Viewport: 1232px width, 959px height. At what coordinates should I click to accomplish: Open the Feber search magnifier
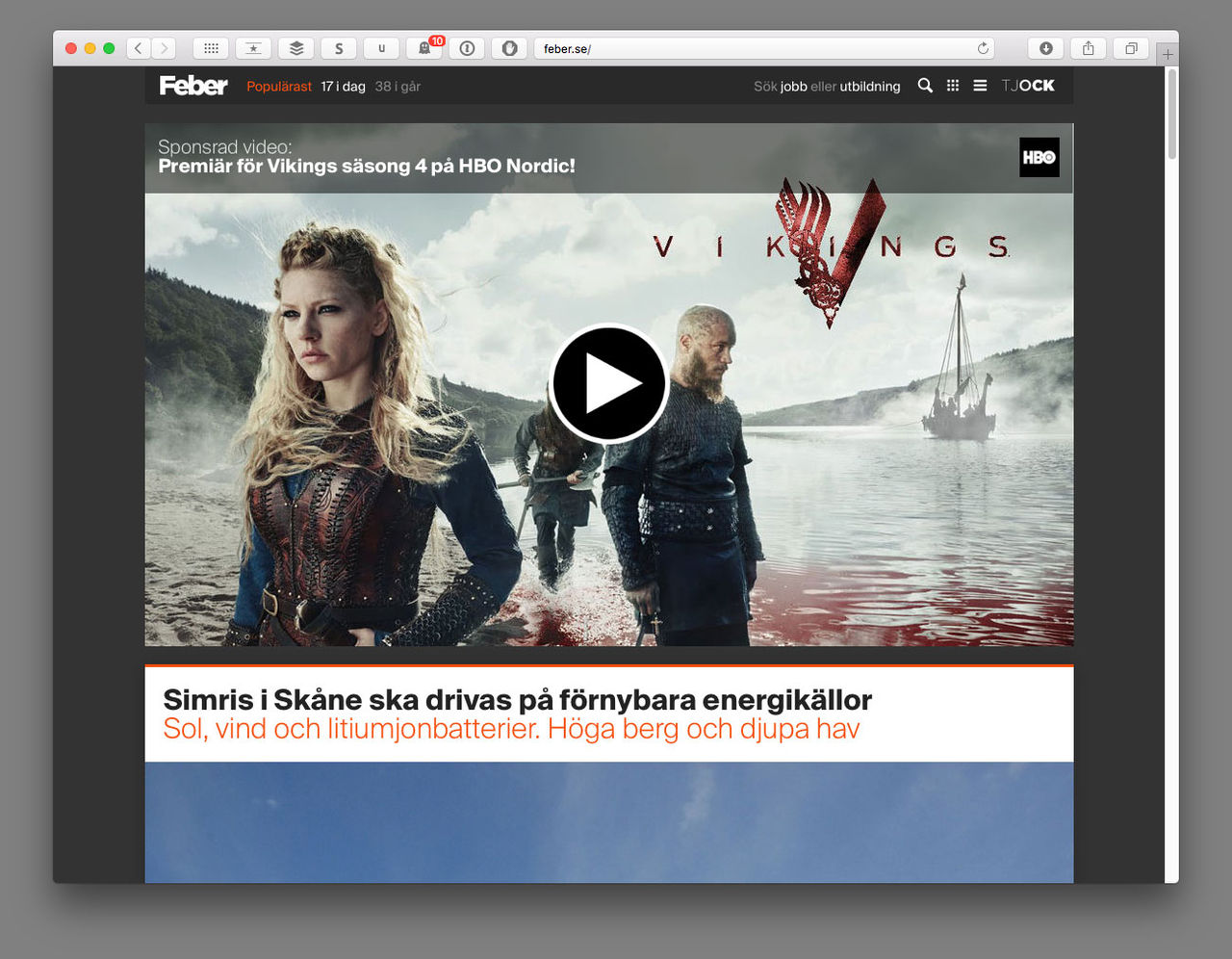pyautogui.click(x=925, y=86)
